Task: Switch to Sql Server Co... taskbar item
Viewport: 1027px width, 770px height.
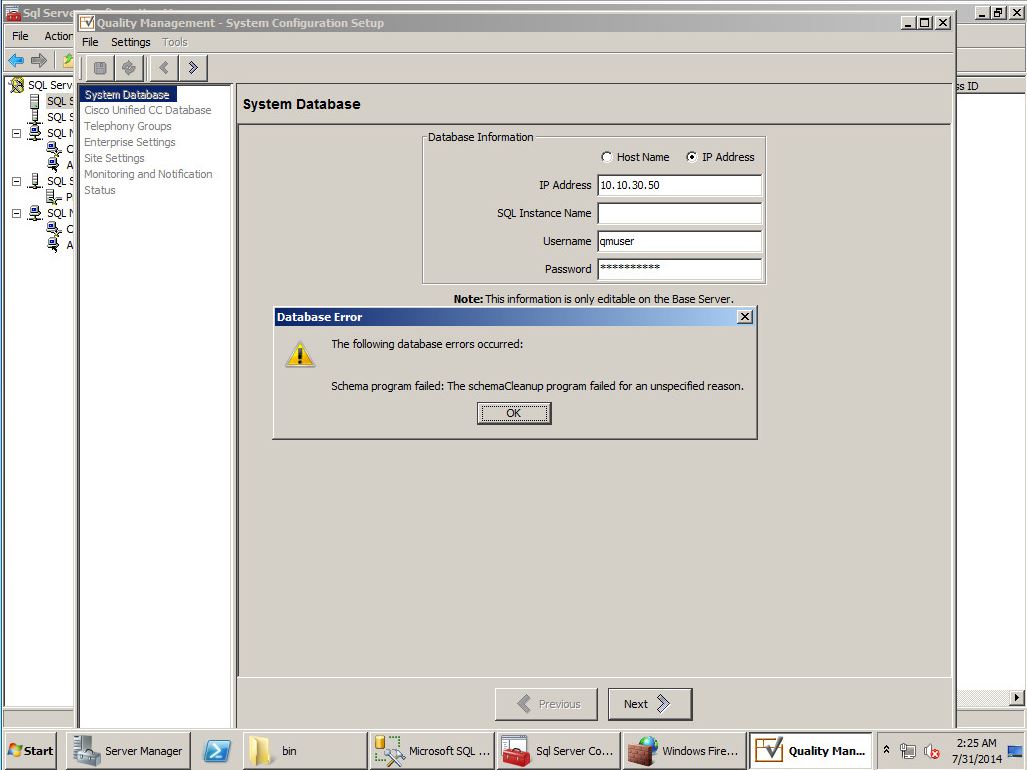Action: (x=559, y=751)
